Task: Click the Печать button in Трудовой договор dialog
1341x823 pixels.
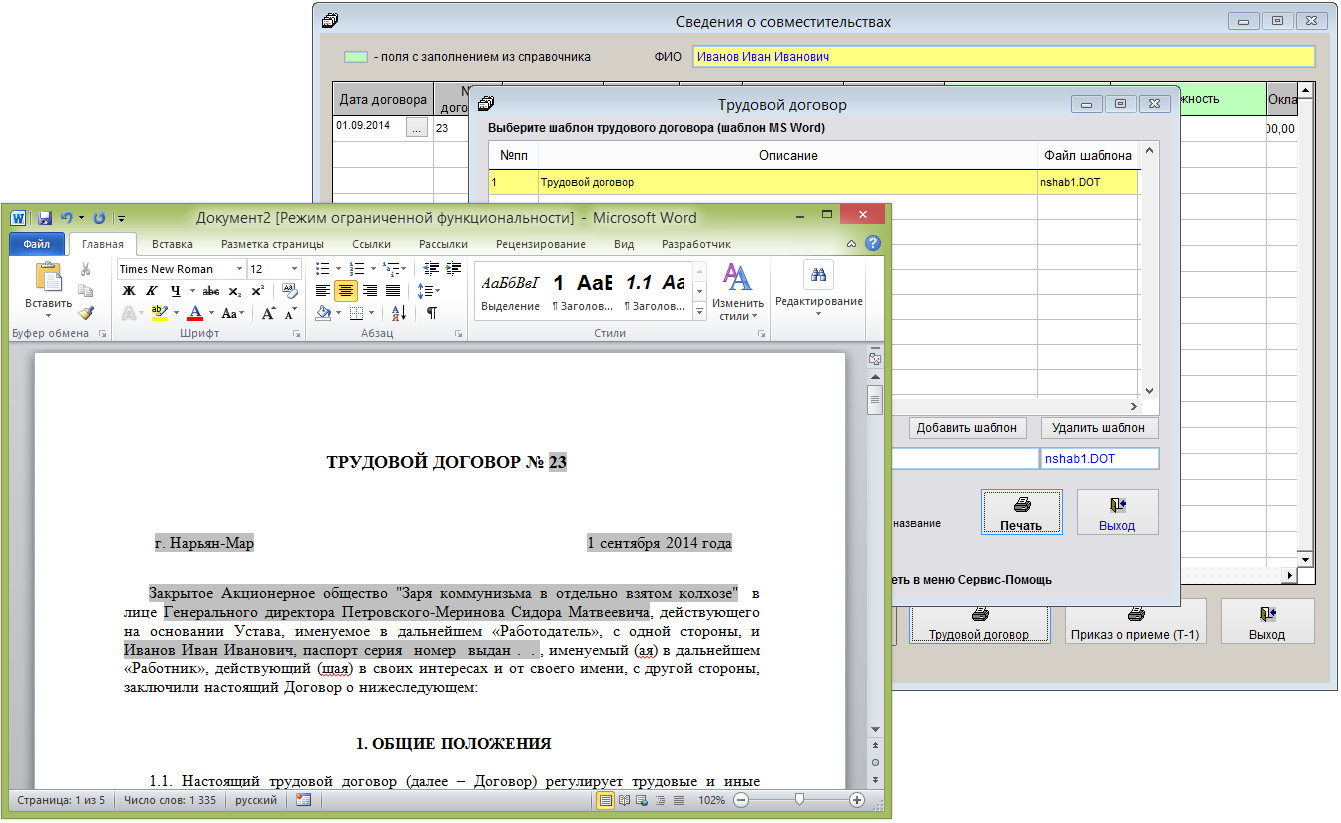Action: 1021,512
